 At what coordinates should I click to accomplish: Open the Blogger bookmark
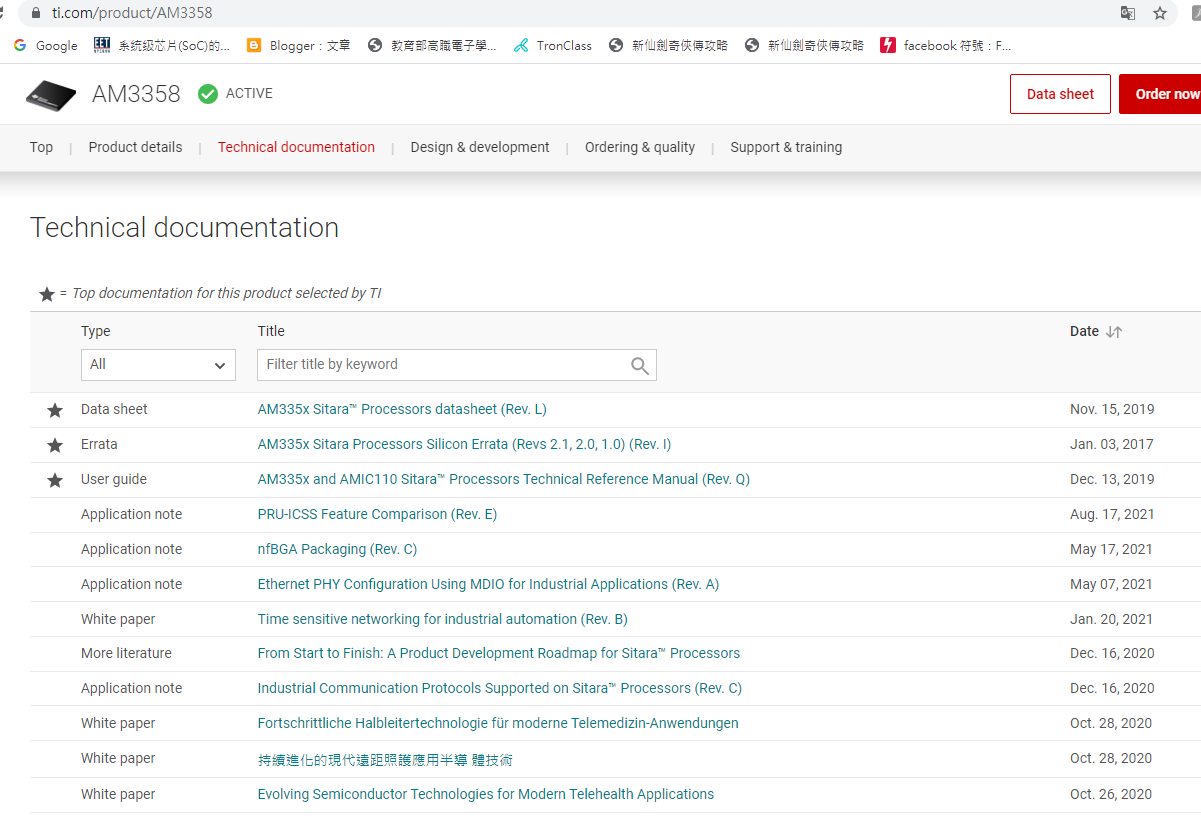tap(297, 45)
